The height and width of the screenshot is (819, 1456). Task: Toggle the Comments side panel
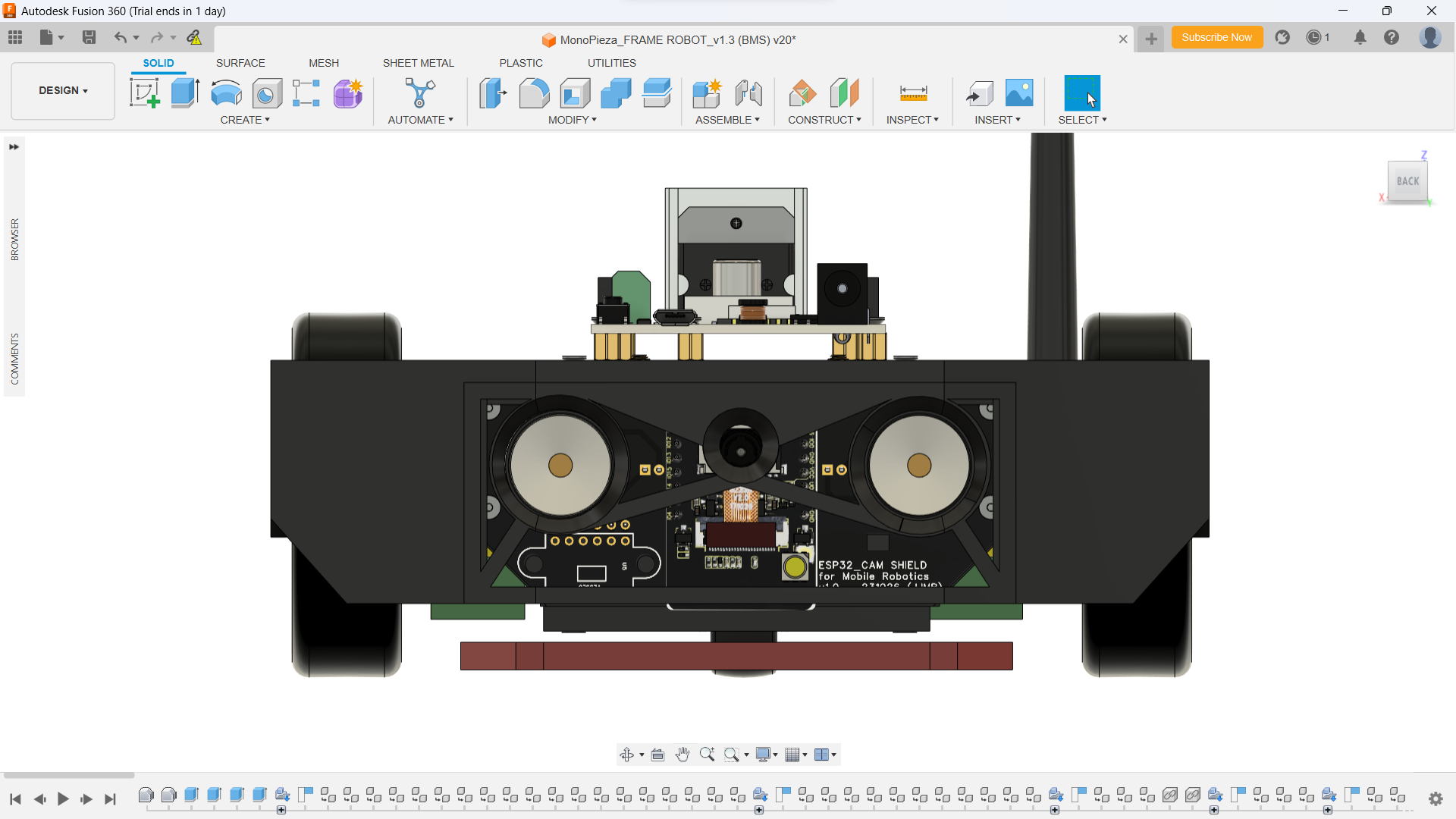pyautogui.click(x=14, y=359)
